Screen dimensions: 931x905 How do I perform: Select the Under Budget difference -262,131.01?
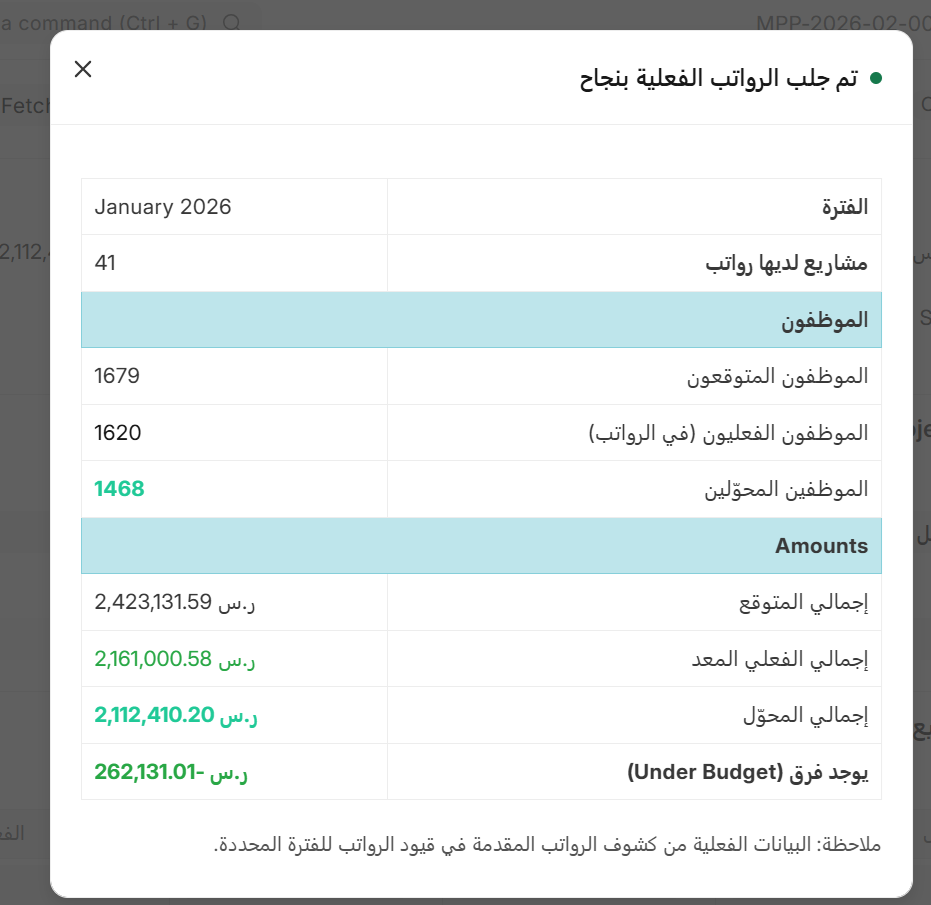(x=176, y=771)
